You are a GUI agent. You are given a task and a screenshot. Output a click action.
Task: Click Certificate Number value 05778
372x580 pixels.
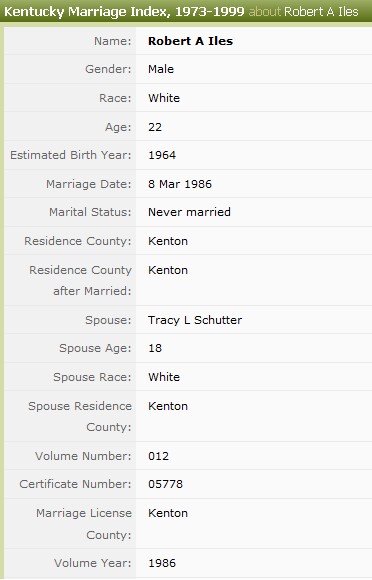(165, 484)
